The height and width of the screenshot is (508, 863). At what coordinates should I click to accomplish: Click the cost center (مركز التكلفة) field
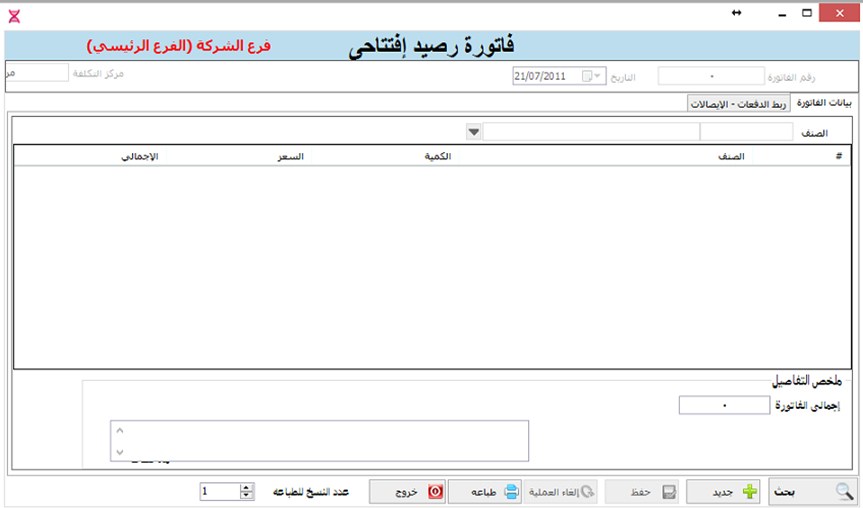coord(38,73)
